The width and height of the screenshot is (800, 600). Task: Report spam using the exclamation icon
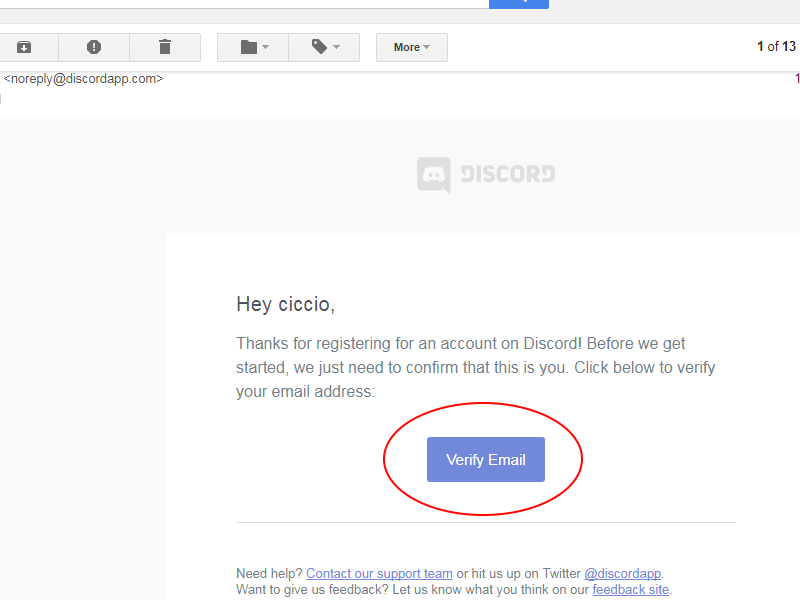pyautogui.click(x=94, y=47)
